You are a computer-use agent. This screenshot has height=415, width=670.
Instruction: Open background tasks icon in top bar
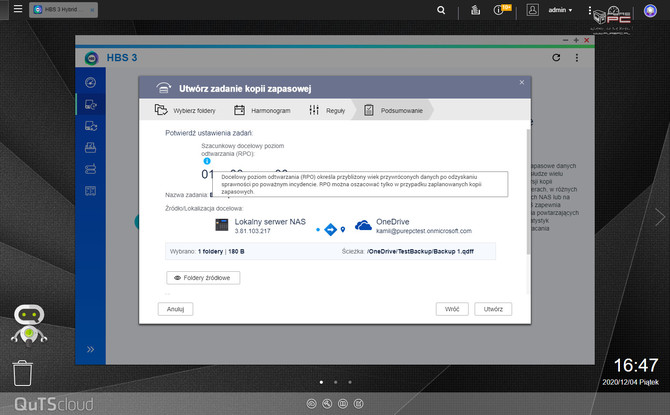tap(475, 10)
